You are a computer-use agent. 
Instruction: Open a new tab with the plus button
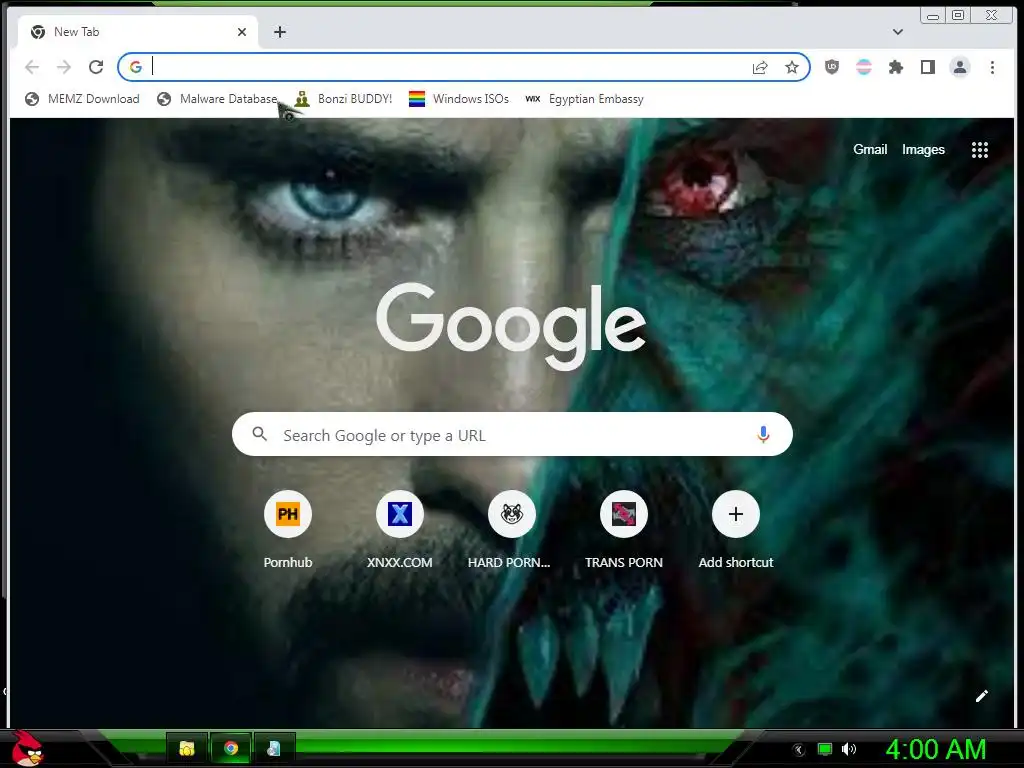point(280,32)
